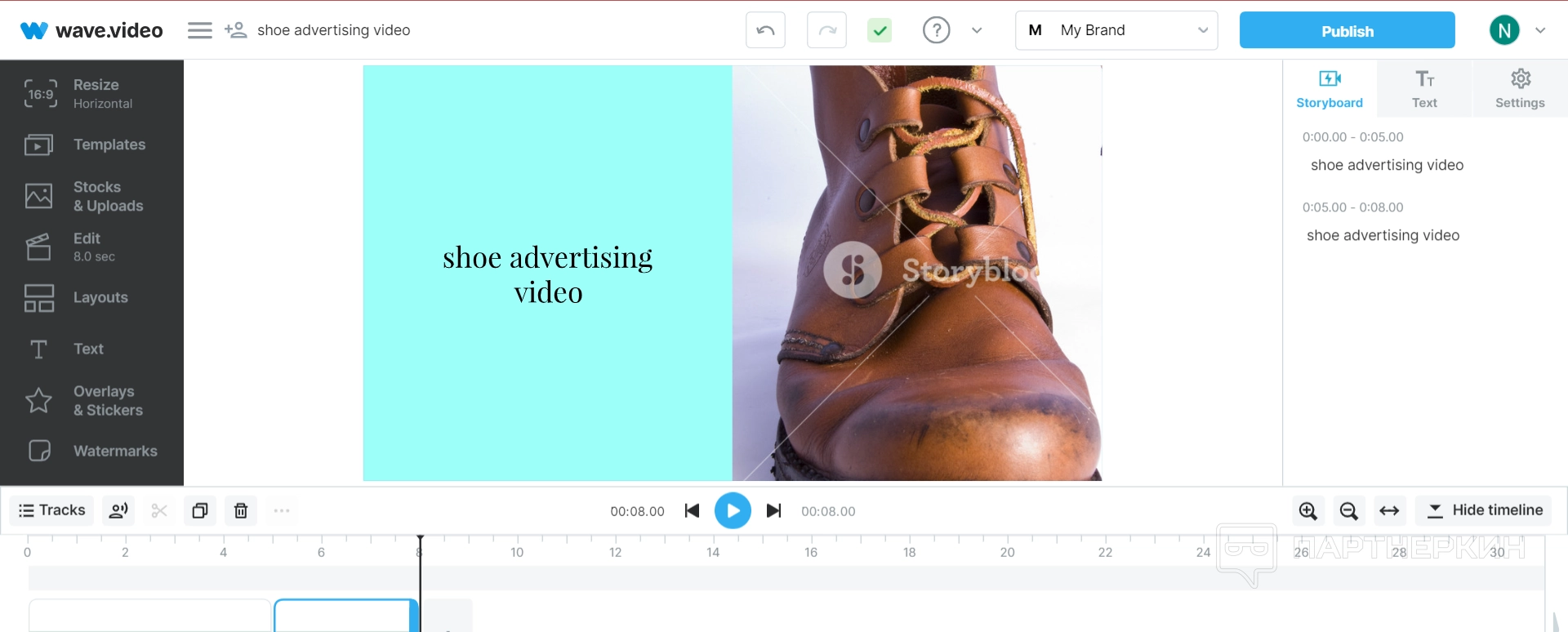The height and width of the screenshot is (632, 1568).
Task: Click the redo arrow icon
Action: [826, 31]
